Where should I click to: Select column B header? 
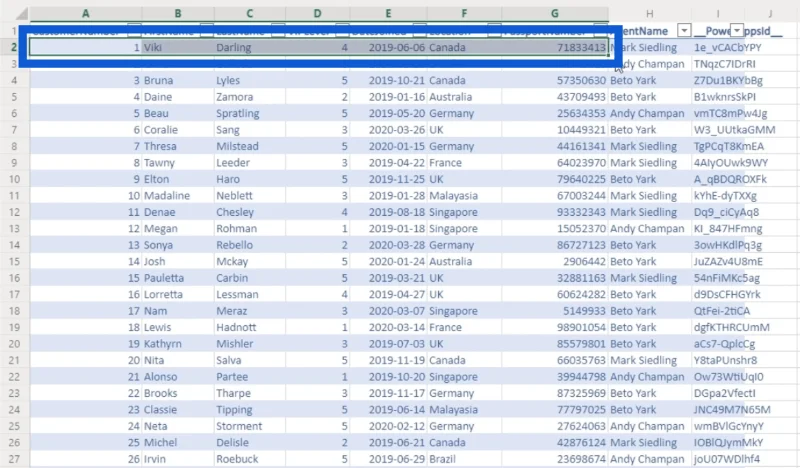tap(178, 14)
